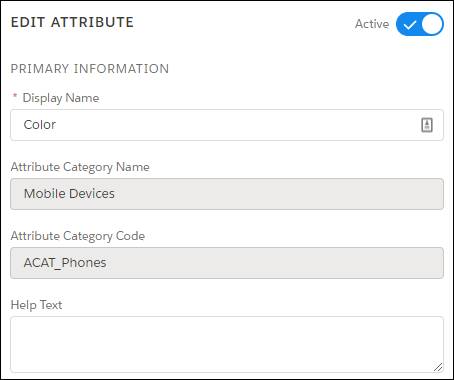Image resolution: width=454 pixels, height=380 pixels.
Task: Click inside the Help Text textarea
Action: coord(227,344)
